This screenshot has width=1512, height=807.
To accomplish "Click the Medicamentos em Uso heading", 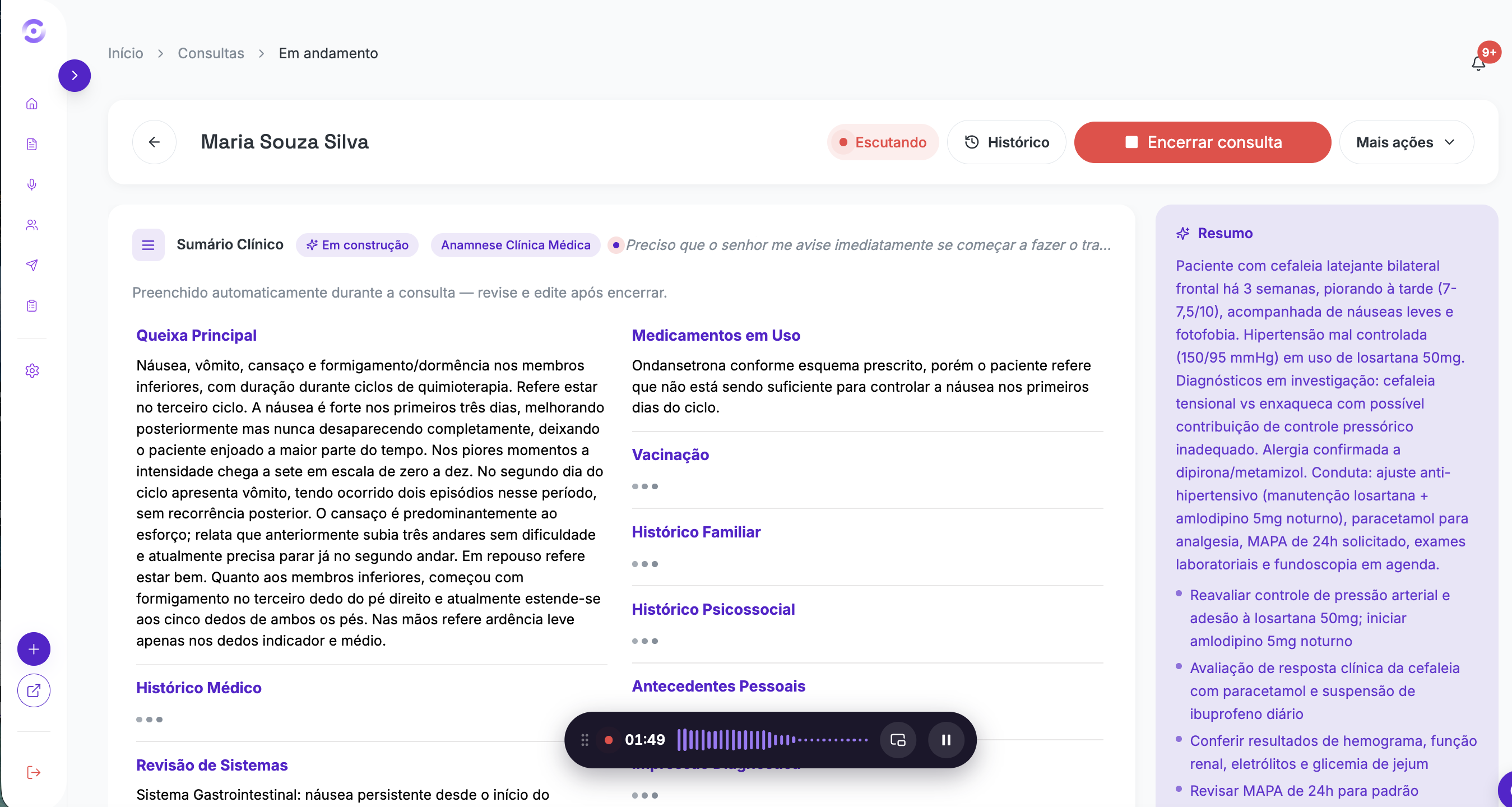I will pyautogui.click(x=716, y=336).
